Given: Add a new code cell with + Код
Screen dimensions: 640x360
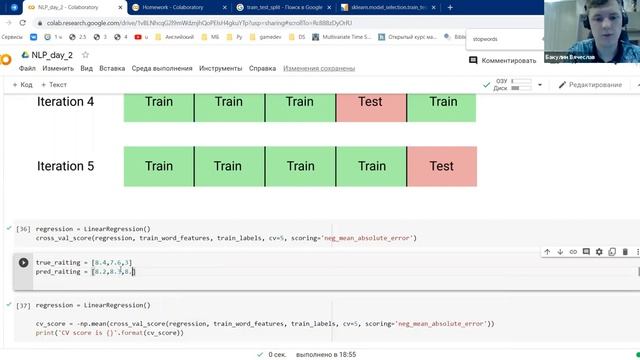Looking at the screenshot, I should (x=22, y=84).
